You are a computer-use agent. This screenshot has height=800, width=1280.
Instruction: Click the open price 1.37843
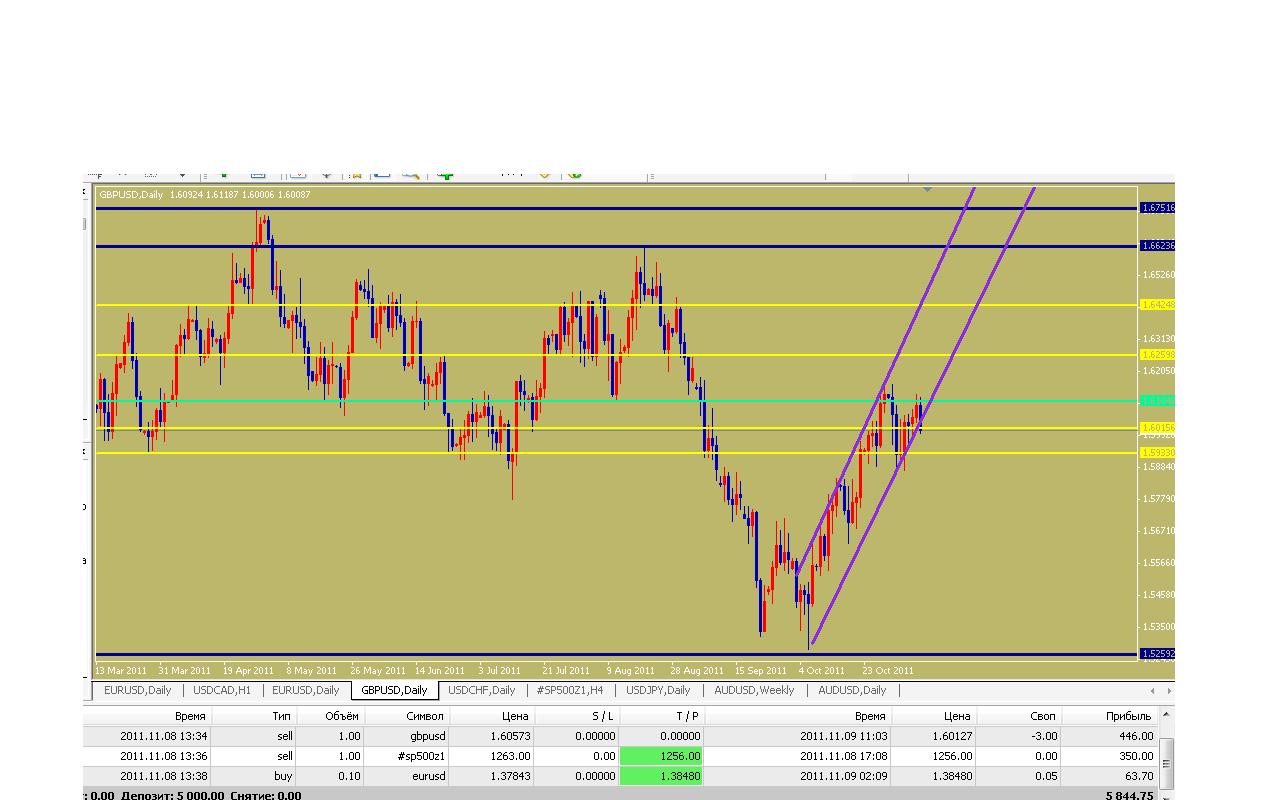tap(509, 776)
